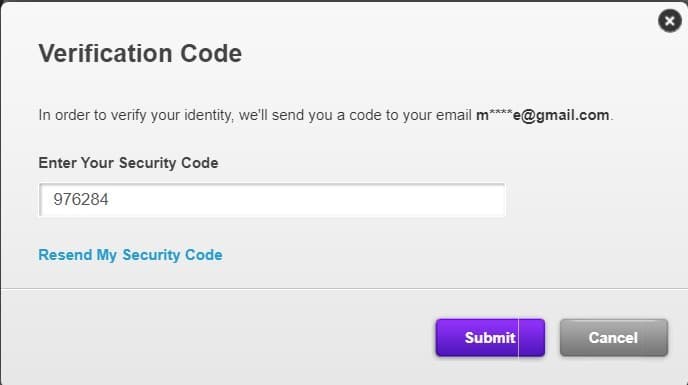The width and height of the screenshot is (688, 385).
Task: Place cursor after 976284 in code box
Action: (110, 200)
